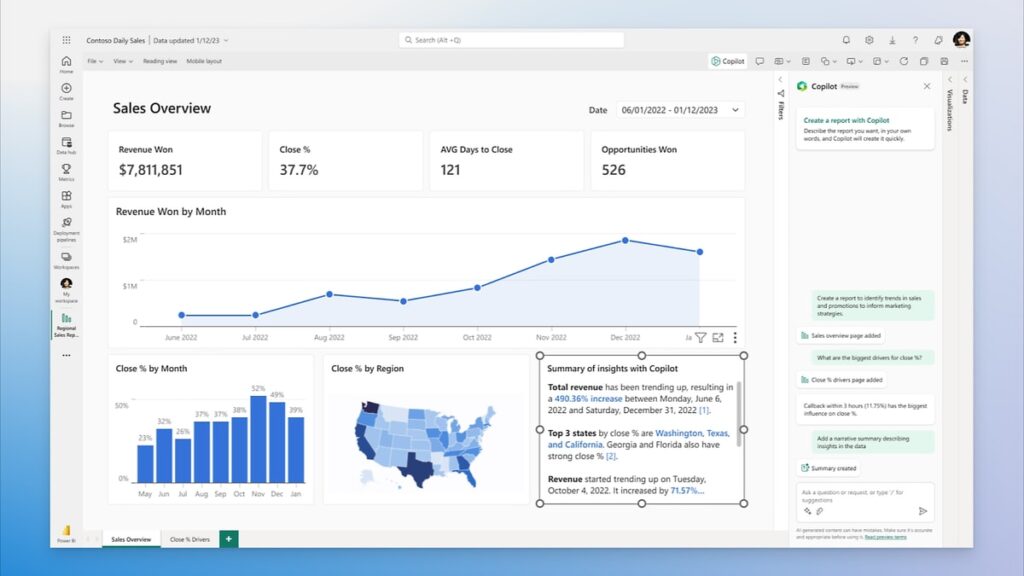Open more toolbar options ellipsis

click(965, 61)
